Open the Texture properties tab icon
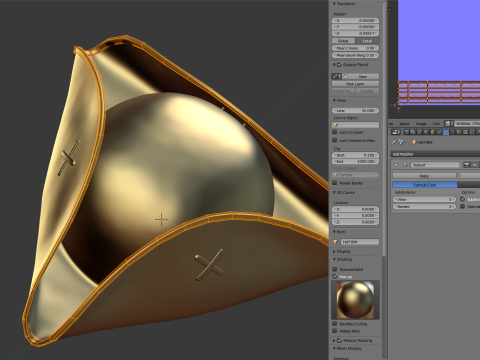This screenshot has height=360, width=480. [465, 132]
